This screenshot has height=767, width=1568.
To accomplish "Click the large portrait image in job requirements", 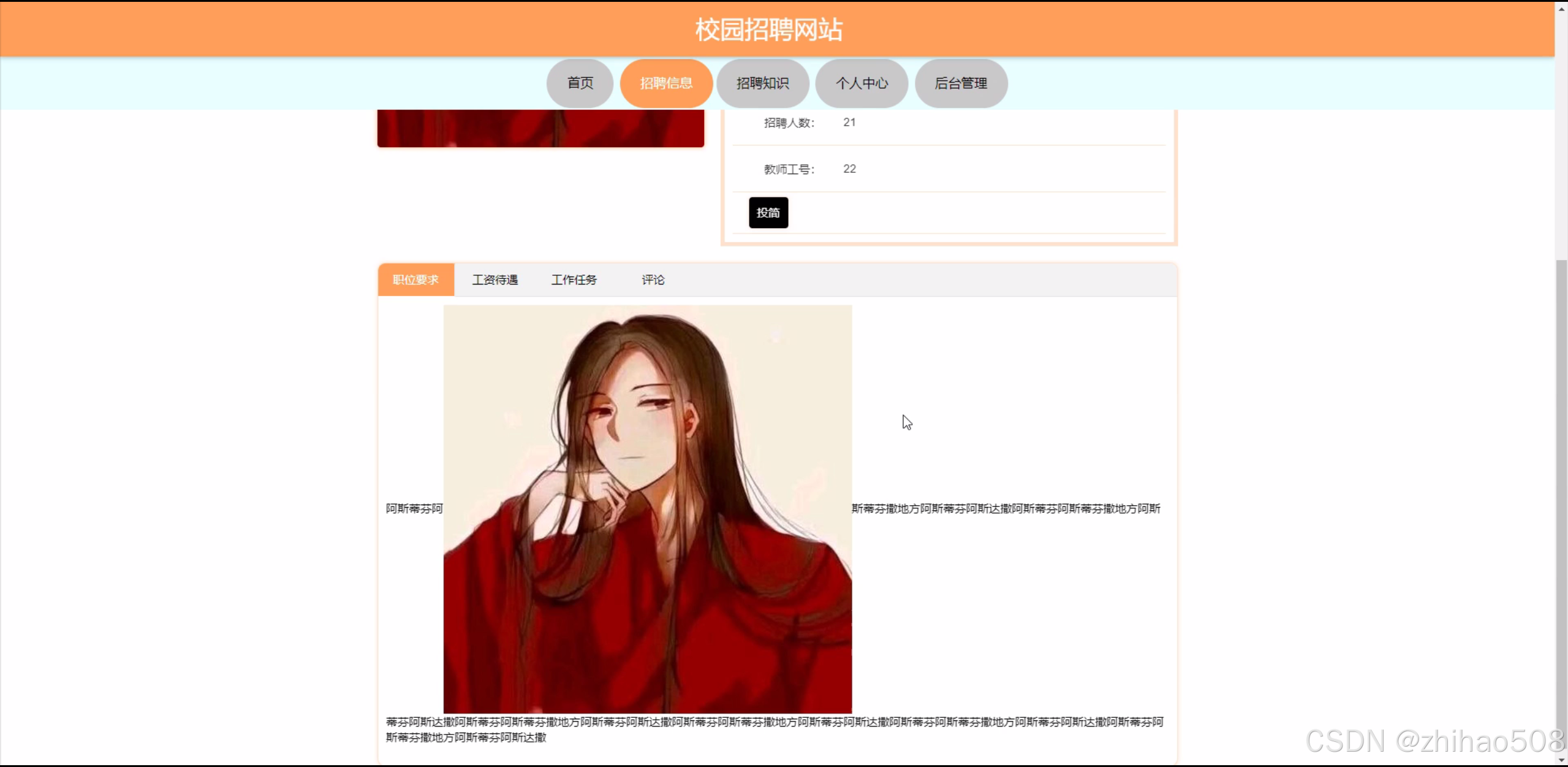I will coord(648,509).
